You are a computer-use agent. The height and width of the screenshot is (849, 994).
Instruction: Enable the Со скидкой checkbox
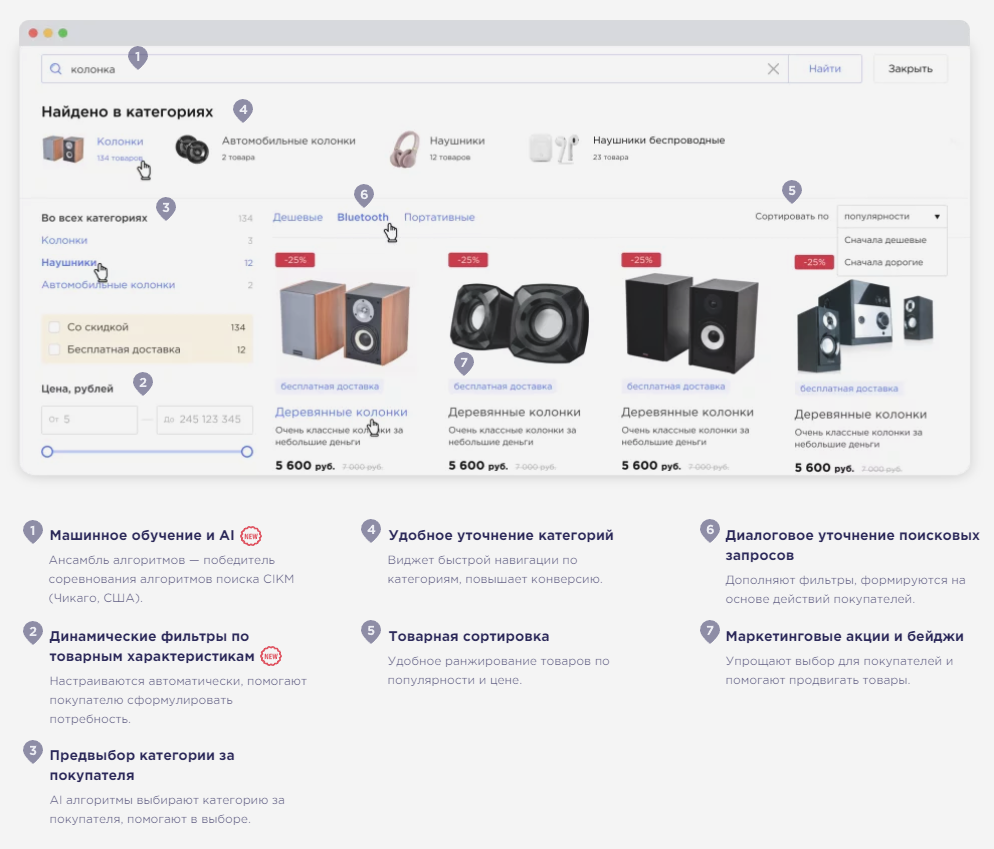pyautogui.click(x=55, y=327)
